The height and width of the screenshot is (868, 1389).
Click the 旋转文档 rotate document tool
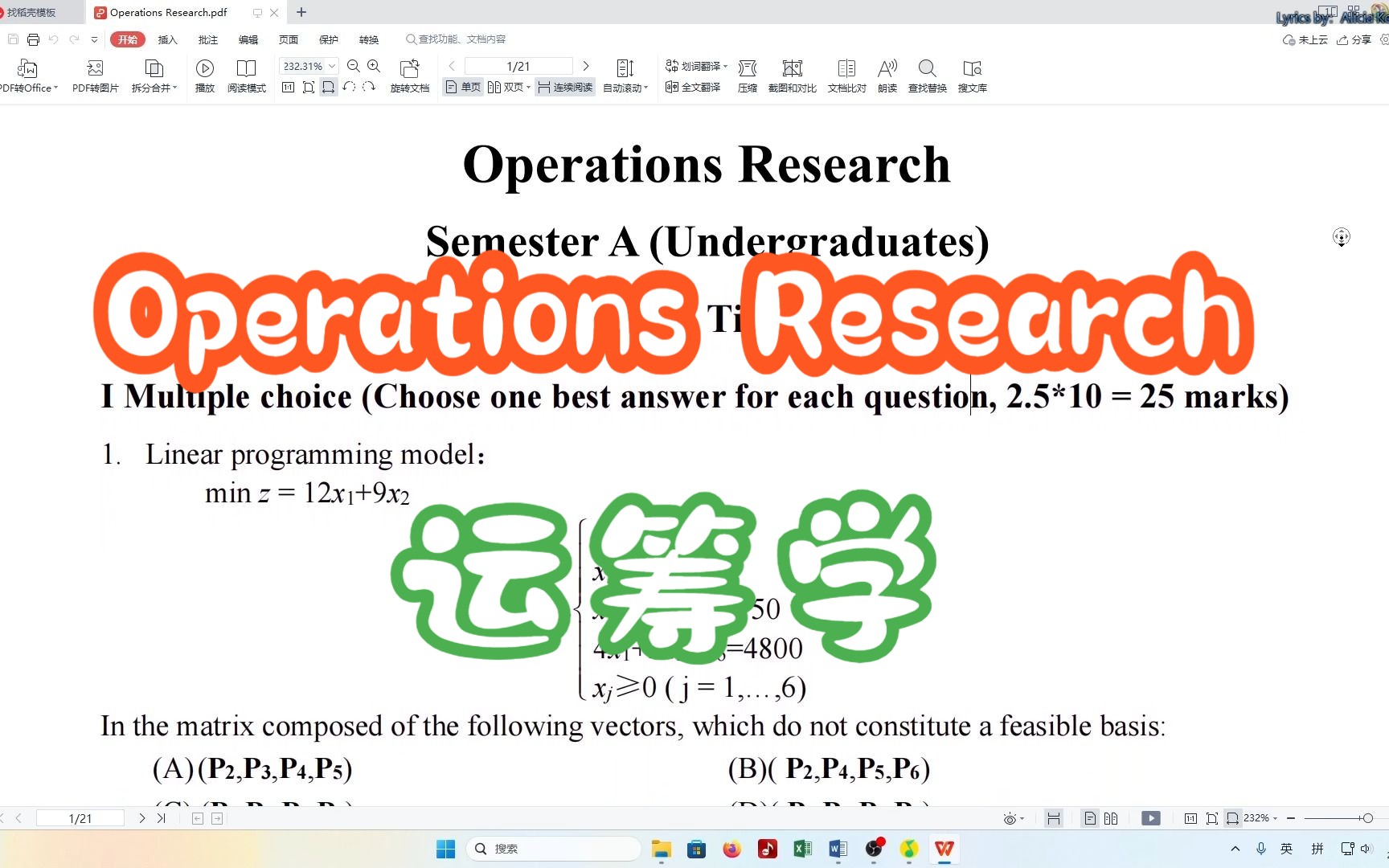click(410, 76)
